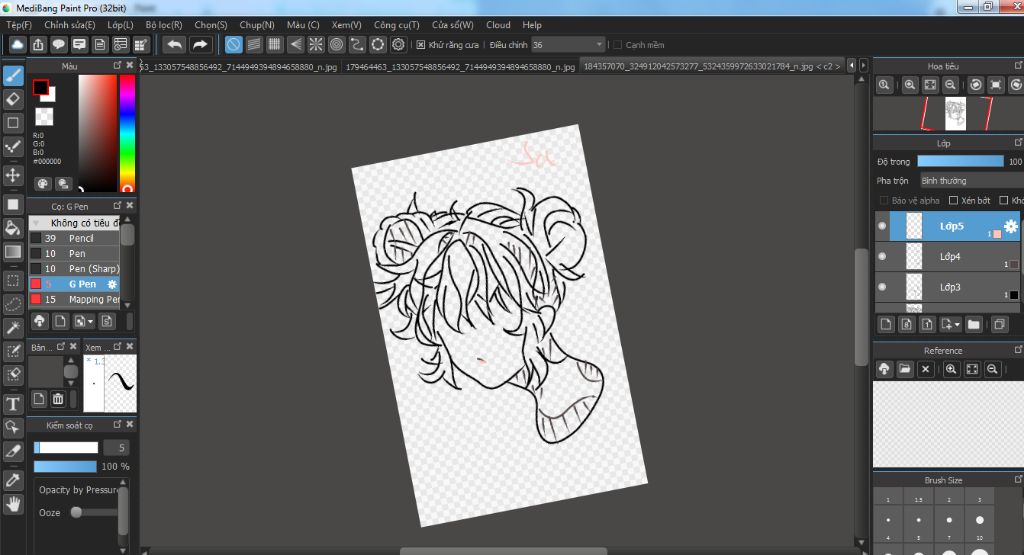Viewport: 1024px width, 555px height.
Task: Hide layer Lớp4 visibility dot
Action: click(882, 257)
